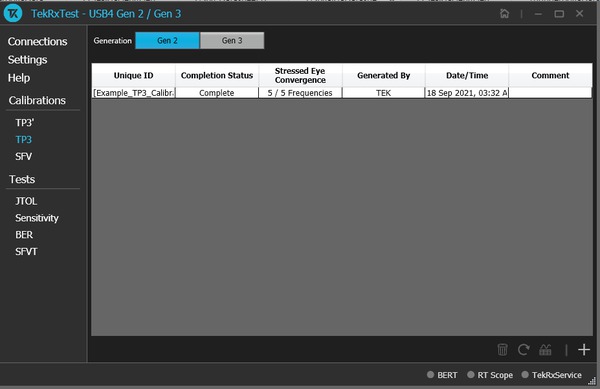Viewport: 600px width, 389px height.
Task: Click Generated By column header
Action: click(383, 75)
